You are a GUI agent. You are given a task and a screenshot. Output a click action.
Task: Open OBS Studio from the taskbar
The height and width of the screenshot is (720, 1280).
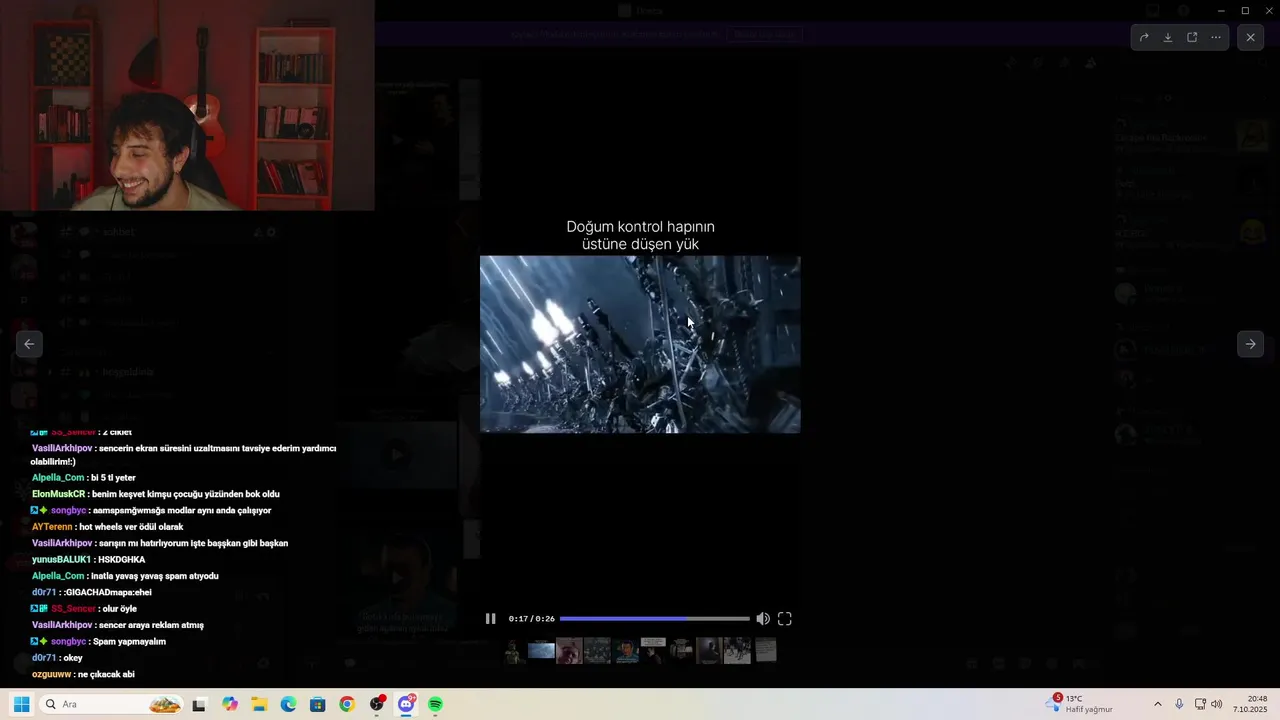pyautogui.click(x=377, y=704)
